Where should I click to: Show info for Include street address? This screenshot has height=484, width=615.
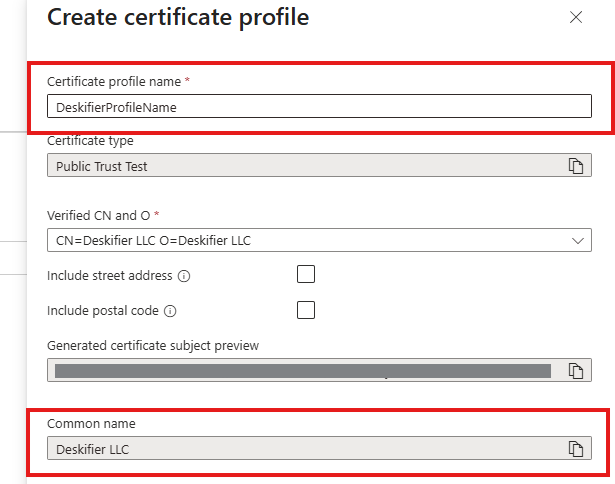click(x=184, y=276)
